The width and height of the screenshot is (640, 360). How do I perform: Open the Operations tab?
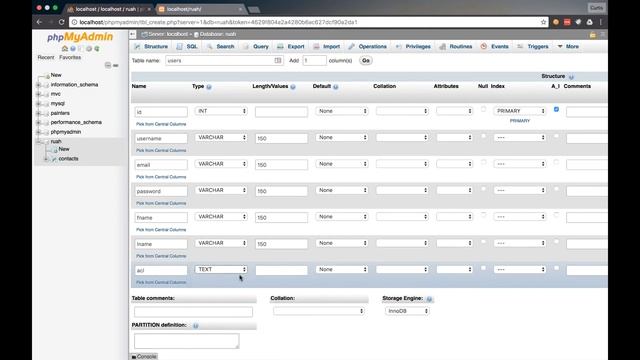tap(368, 47)
